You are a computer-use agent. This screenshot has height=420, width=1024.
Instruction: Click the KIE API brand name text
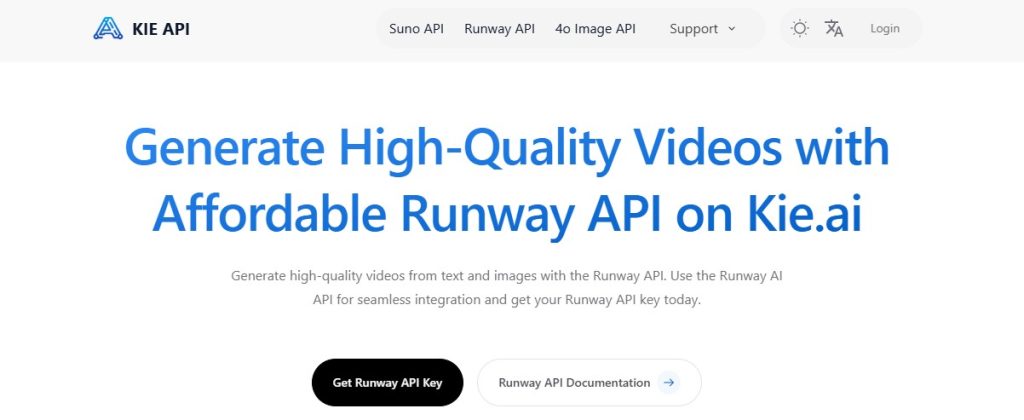(161, 29)
